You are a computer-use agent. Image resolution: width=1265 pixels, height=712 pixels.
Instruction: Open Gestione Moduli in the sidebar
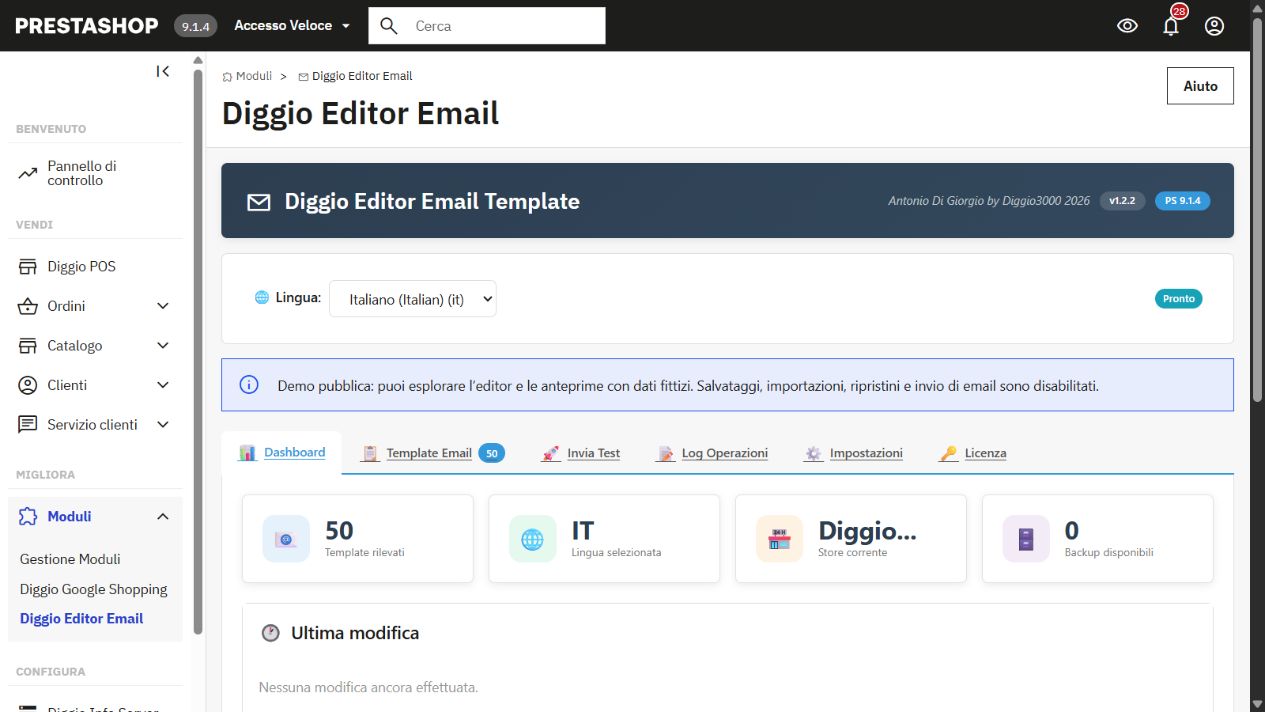(x=70, y=559)
